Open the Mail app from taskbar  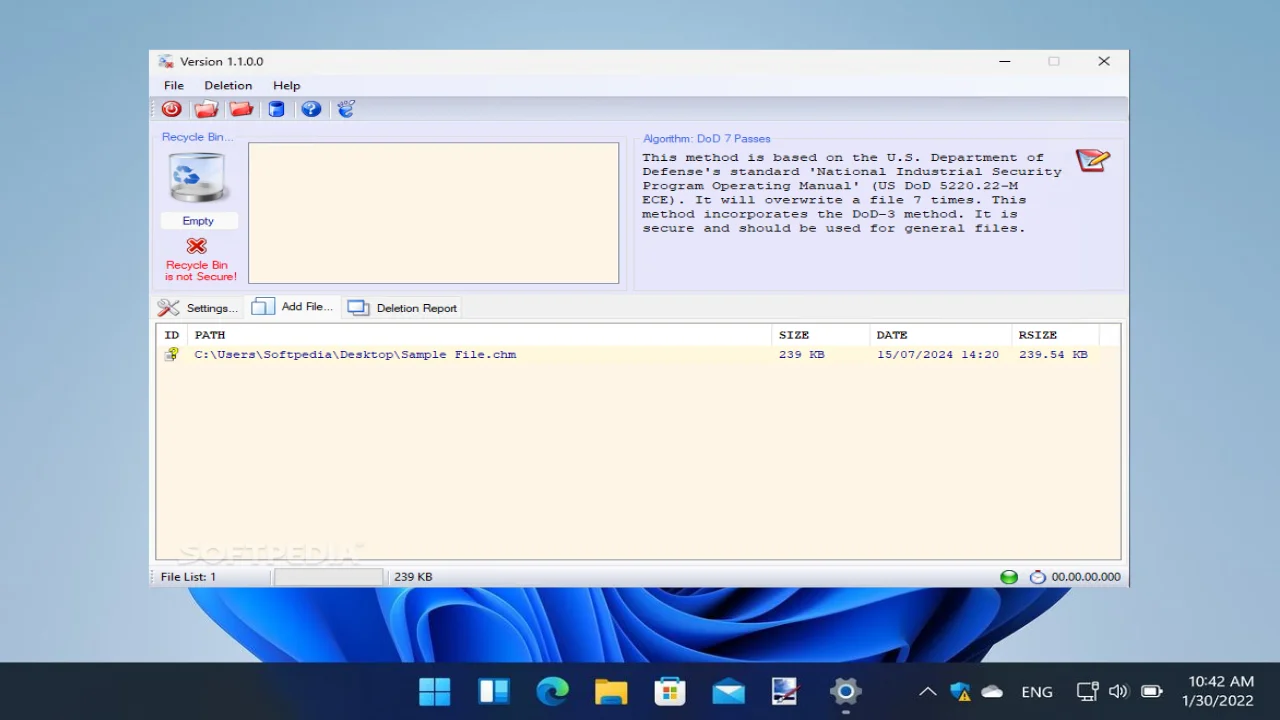pos(728,691)
